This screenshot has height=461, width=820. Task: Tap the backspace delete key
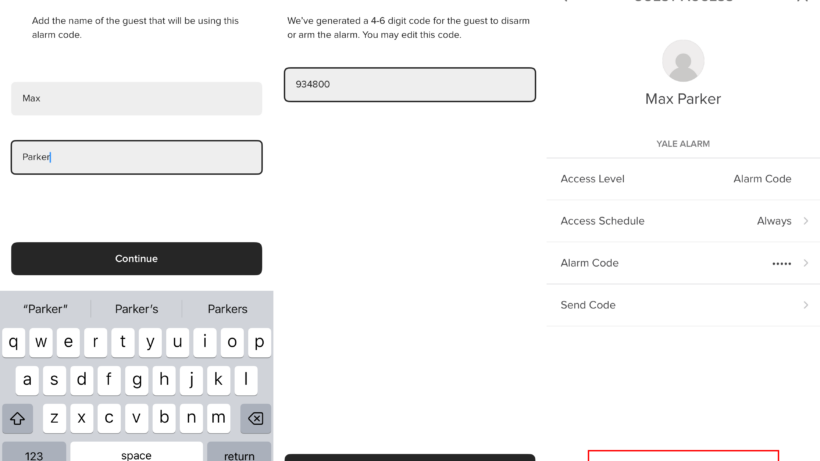click(x=255, y=418)
